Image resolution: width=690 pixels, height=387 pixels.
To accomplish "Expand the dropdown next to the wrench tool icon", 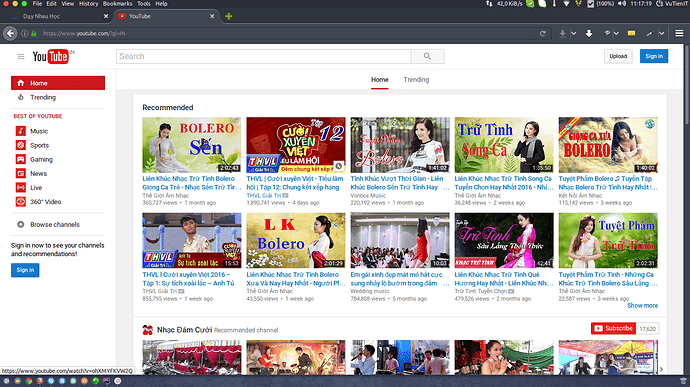I will point(661,33).
